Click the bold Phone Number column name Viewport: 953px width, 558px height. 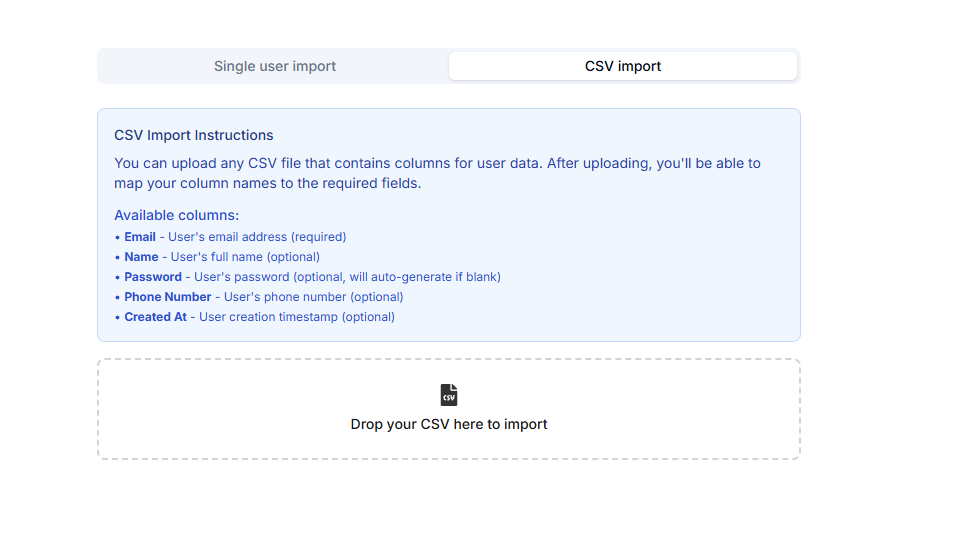168,297
